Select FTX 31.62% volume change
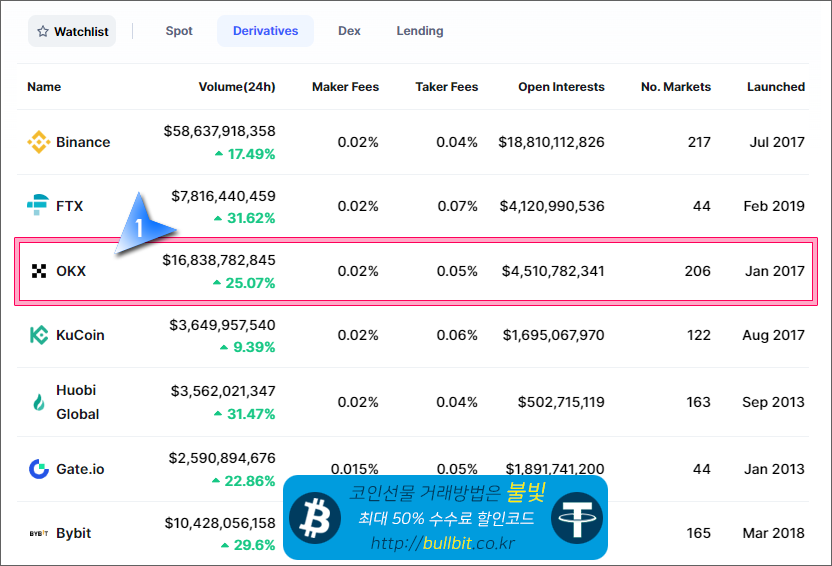The height and width of the screenshot is (566, 832). 245,218
